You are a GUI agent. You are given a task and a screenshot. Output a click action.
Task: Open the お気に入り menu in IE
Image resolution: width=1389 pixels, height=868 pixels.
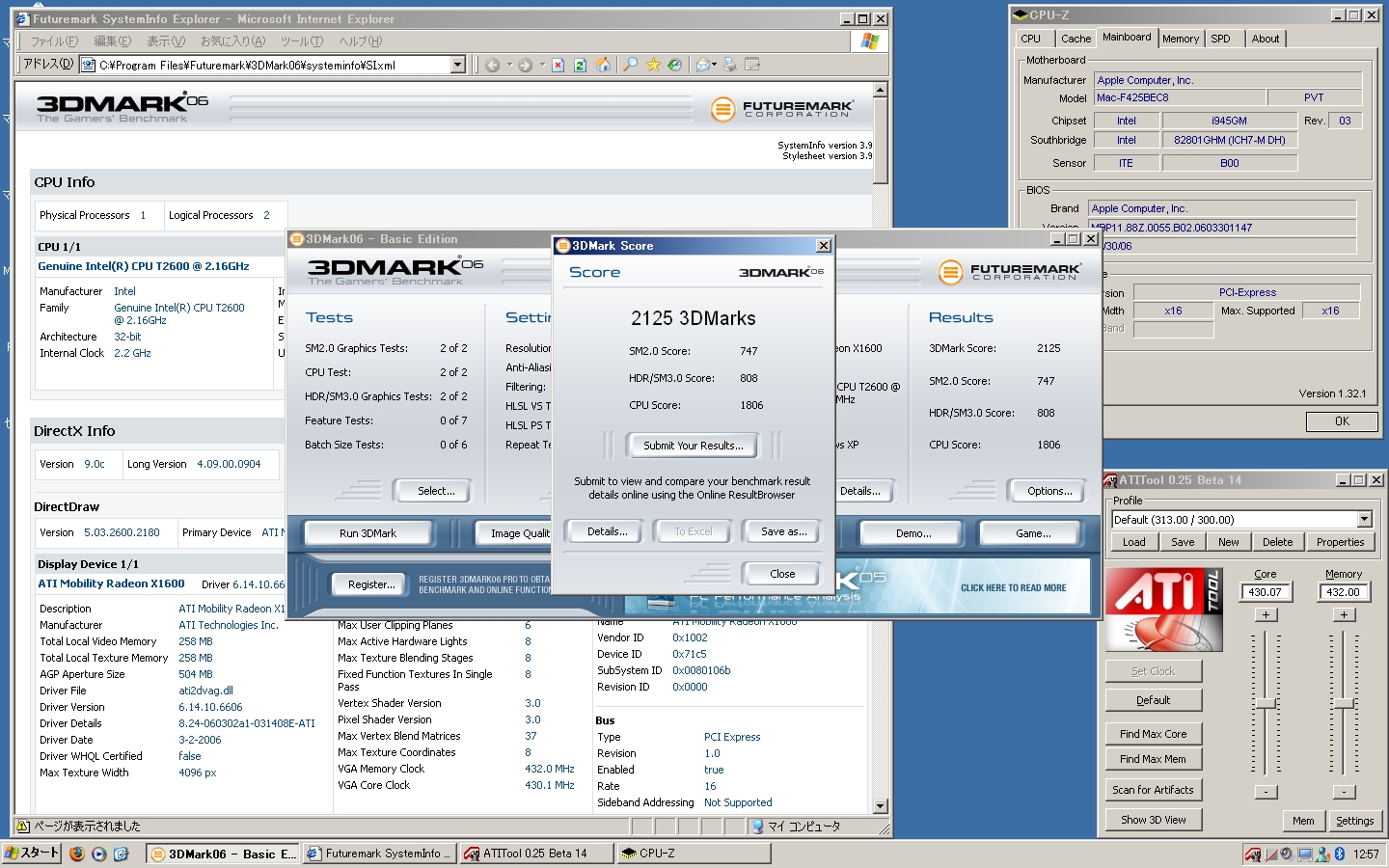[x=232, y=41]
